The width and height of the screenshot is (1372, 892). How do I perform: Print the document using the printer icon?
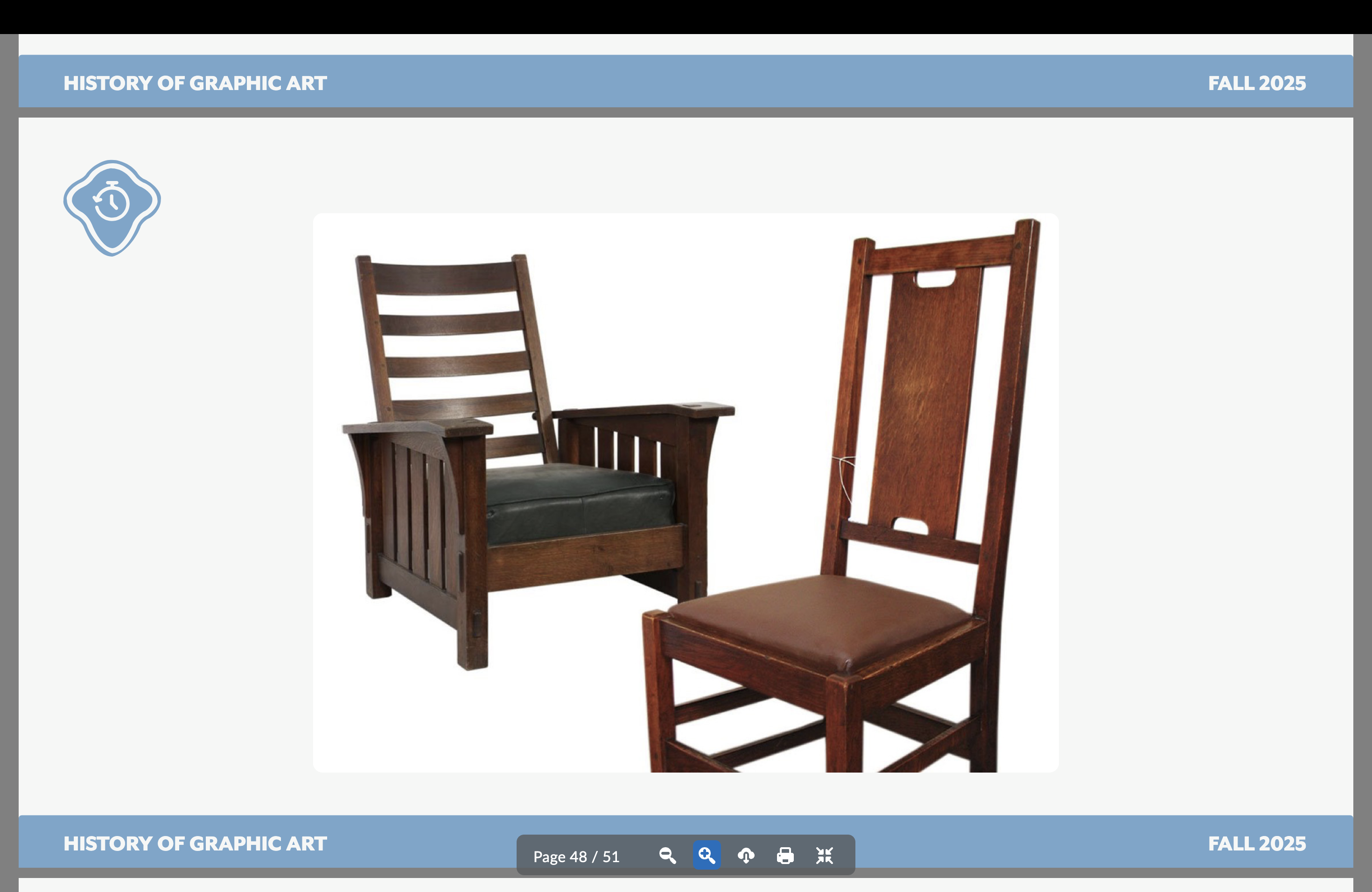click(785, 856)
